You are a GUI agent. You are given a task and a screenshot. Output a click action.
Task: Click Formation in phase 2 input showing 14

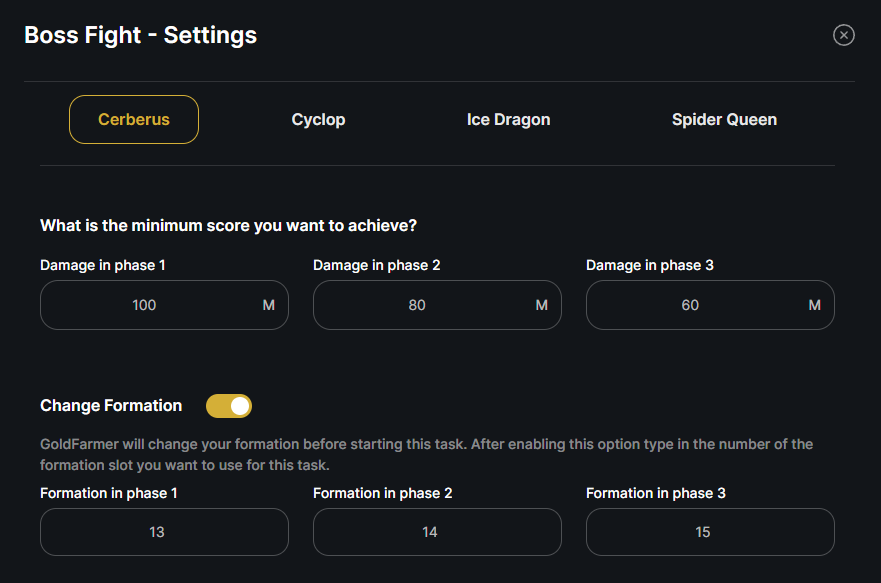pos(437,532)
